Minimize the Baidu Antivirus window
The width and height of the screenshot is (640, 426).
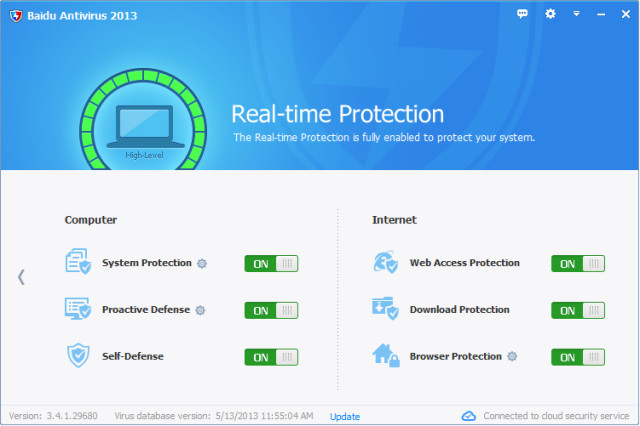click(601, 14)
